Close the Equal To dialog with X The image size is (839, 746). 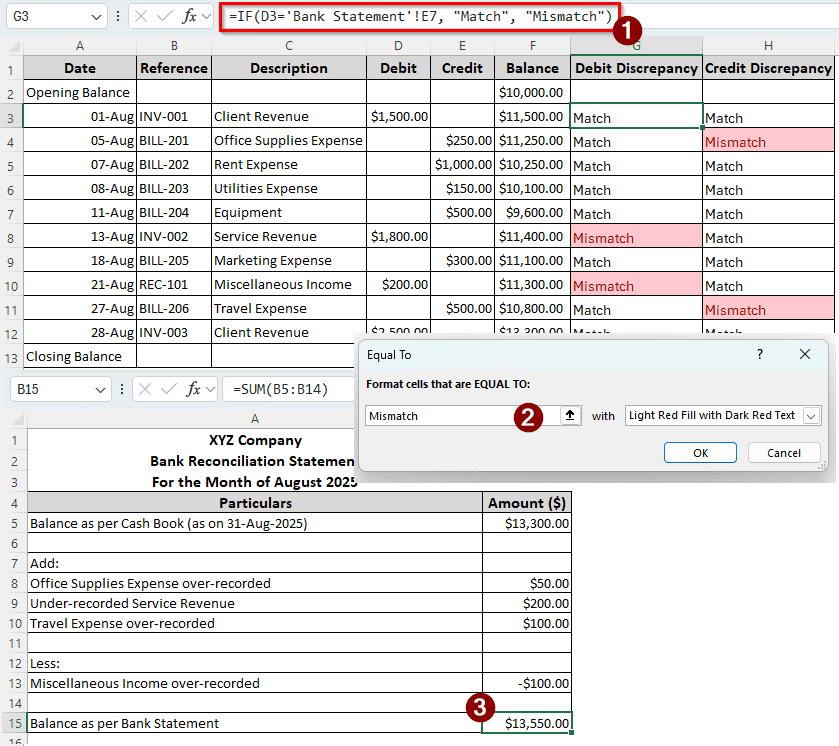click(x=805, y=354)
